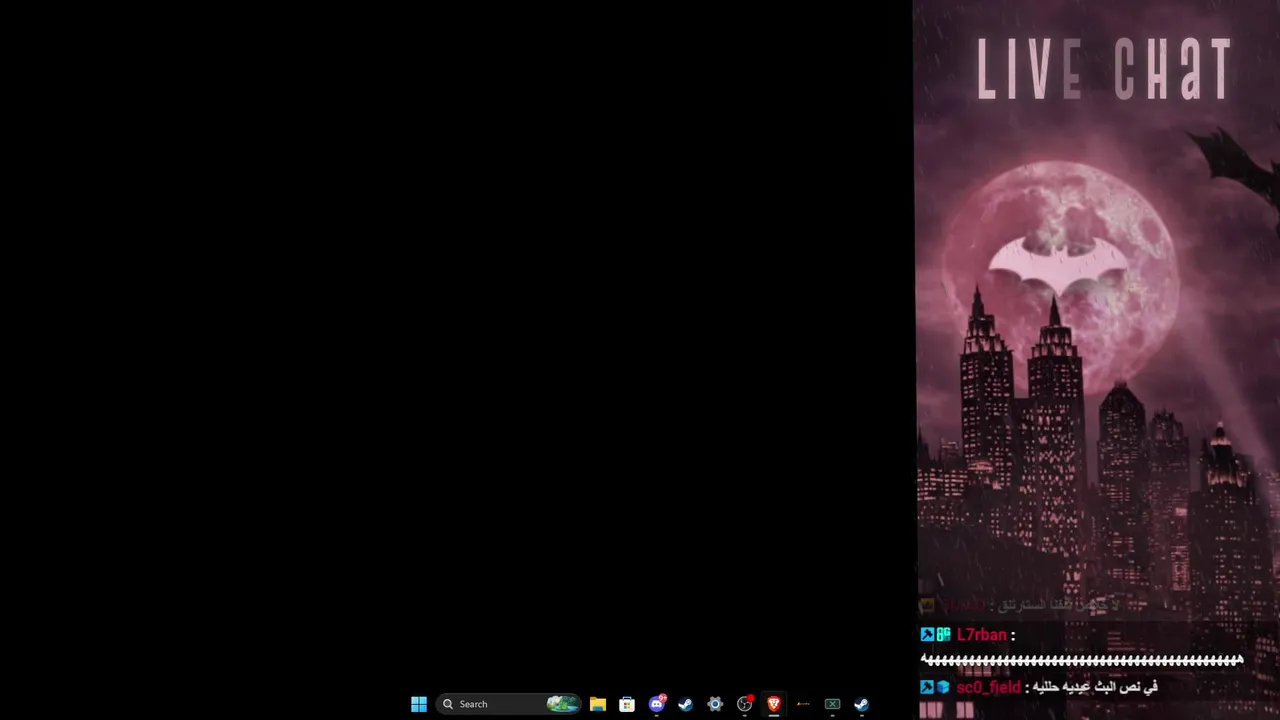Open the last Steam icon on the taskbar
Image resolution: width=1280 pixels, height=720 pixels.
[861, 704]
